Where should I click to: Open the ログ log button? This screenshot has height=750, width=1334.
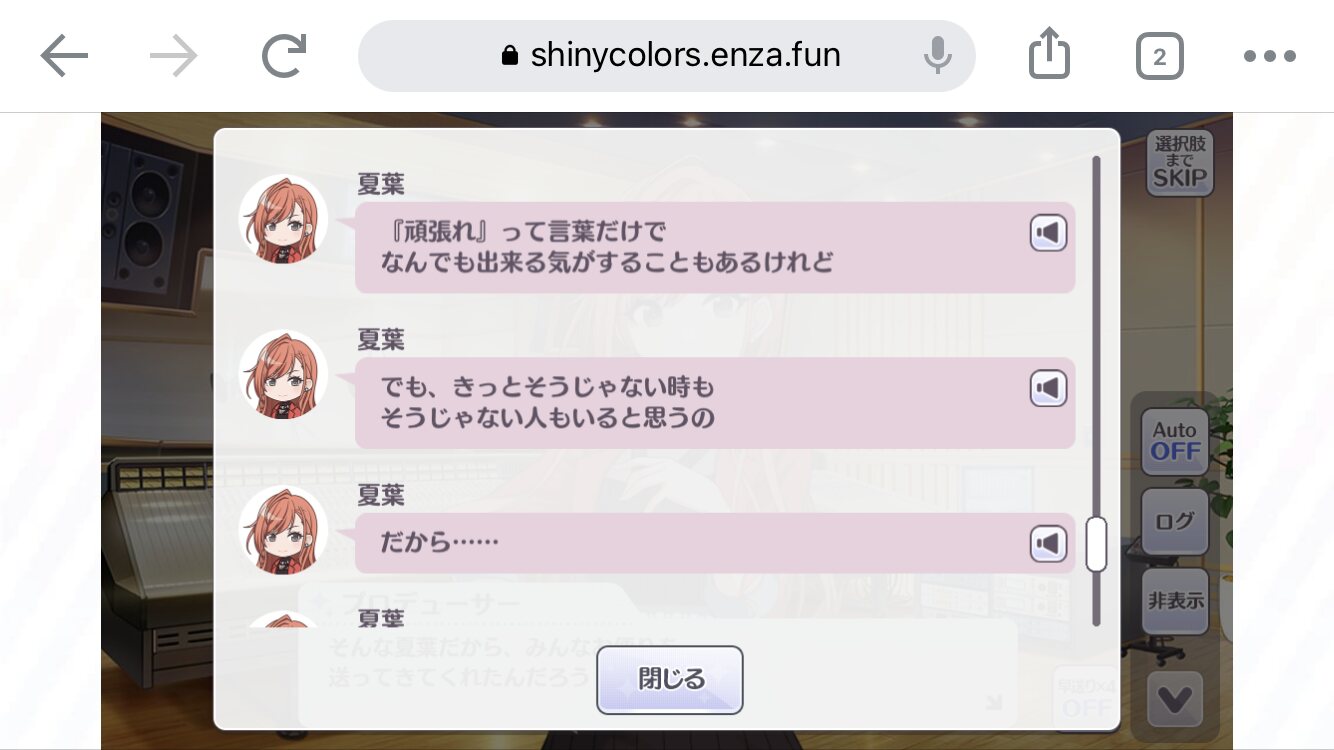[x=1175, y=522]
